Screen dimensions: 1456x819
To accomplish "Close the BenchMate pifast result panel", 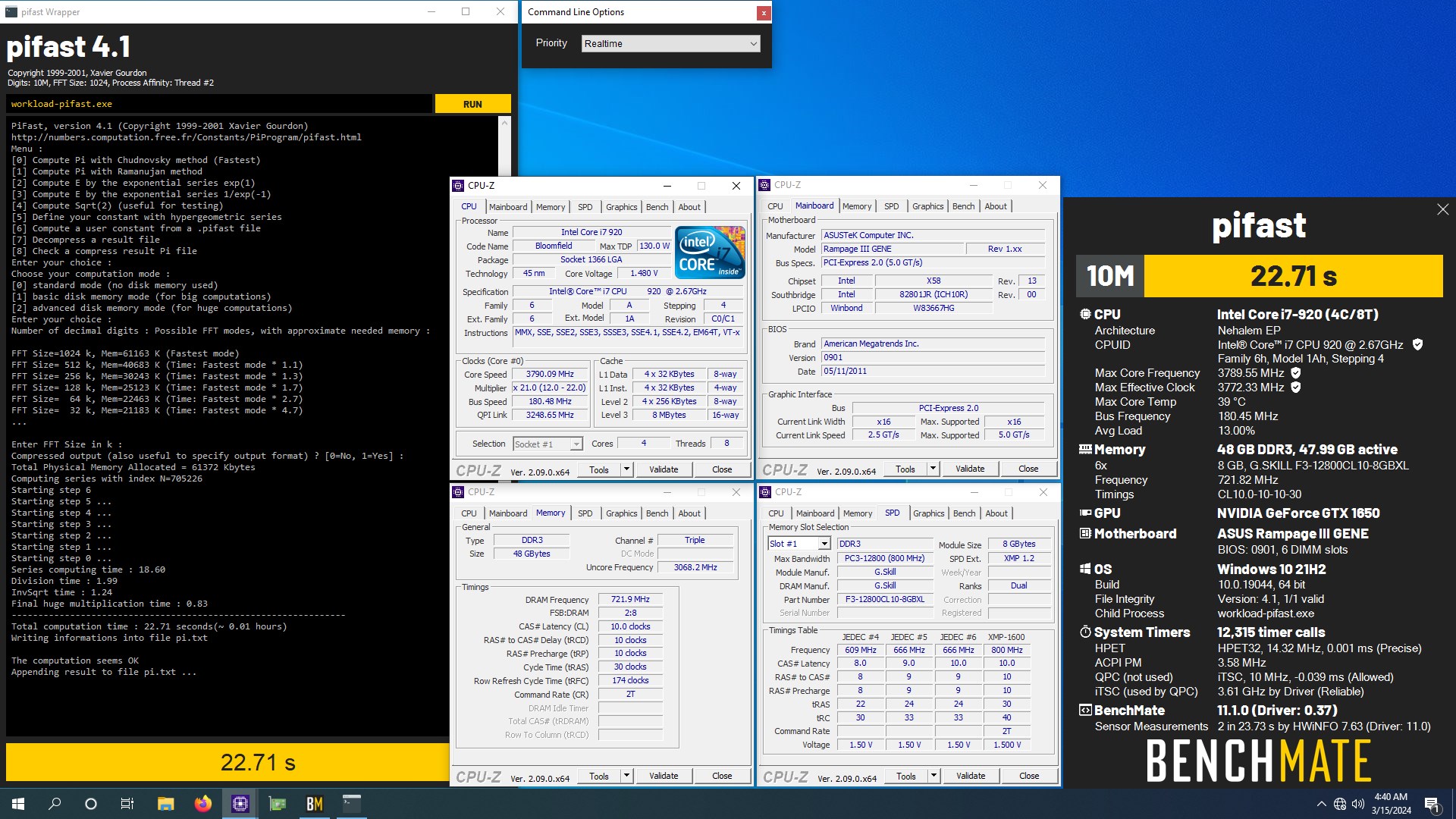I will pos(1442,209).
